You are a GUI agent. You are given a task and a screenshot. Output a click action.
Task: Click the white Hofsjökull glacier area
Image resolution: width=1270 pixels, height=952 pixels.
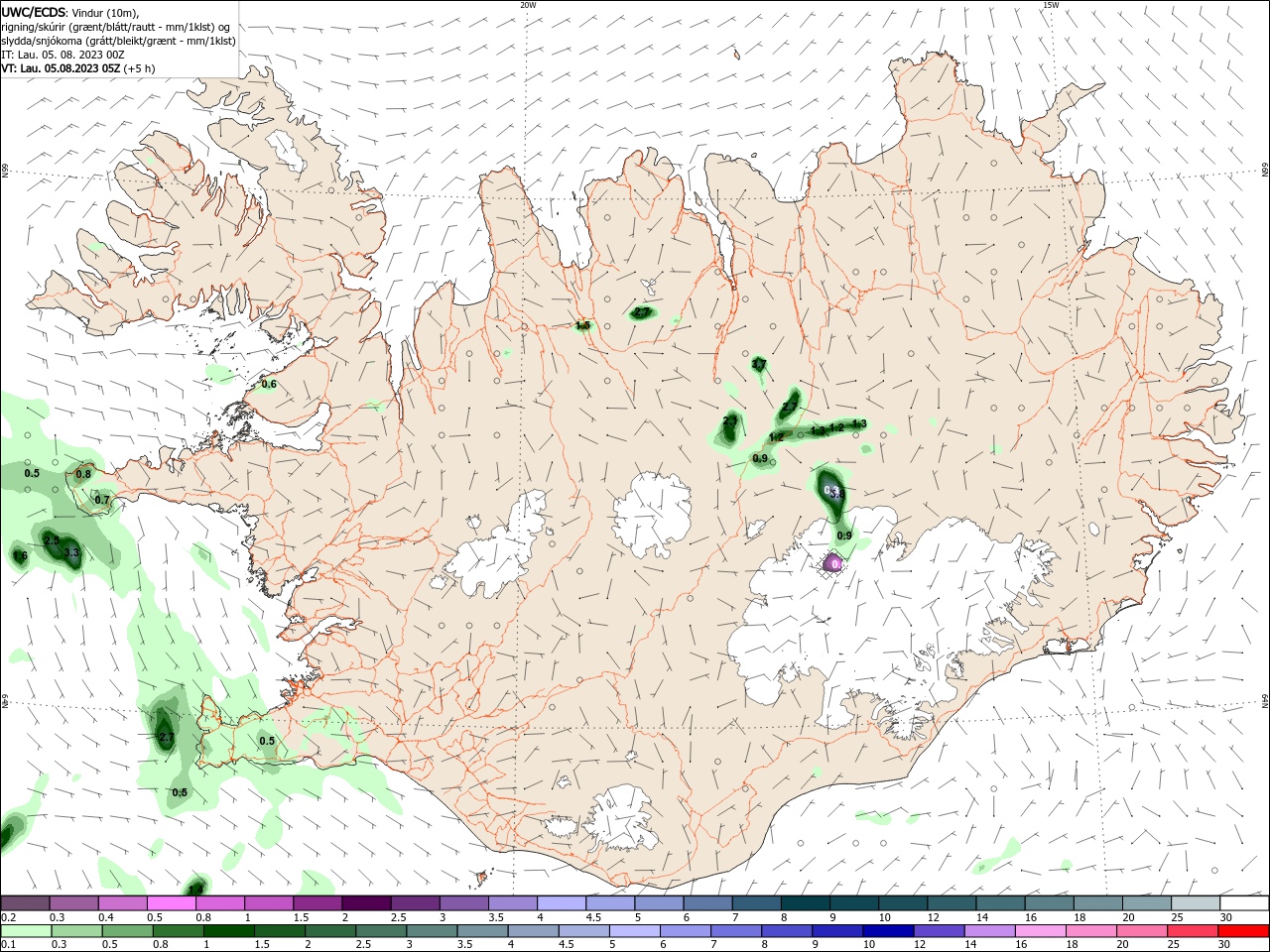pyautogui.click(x=653, y=514)
